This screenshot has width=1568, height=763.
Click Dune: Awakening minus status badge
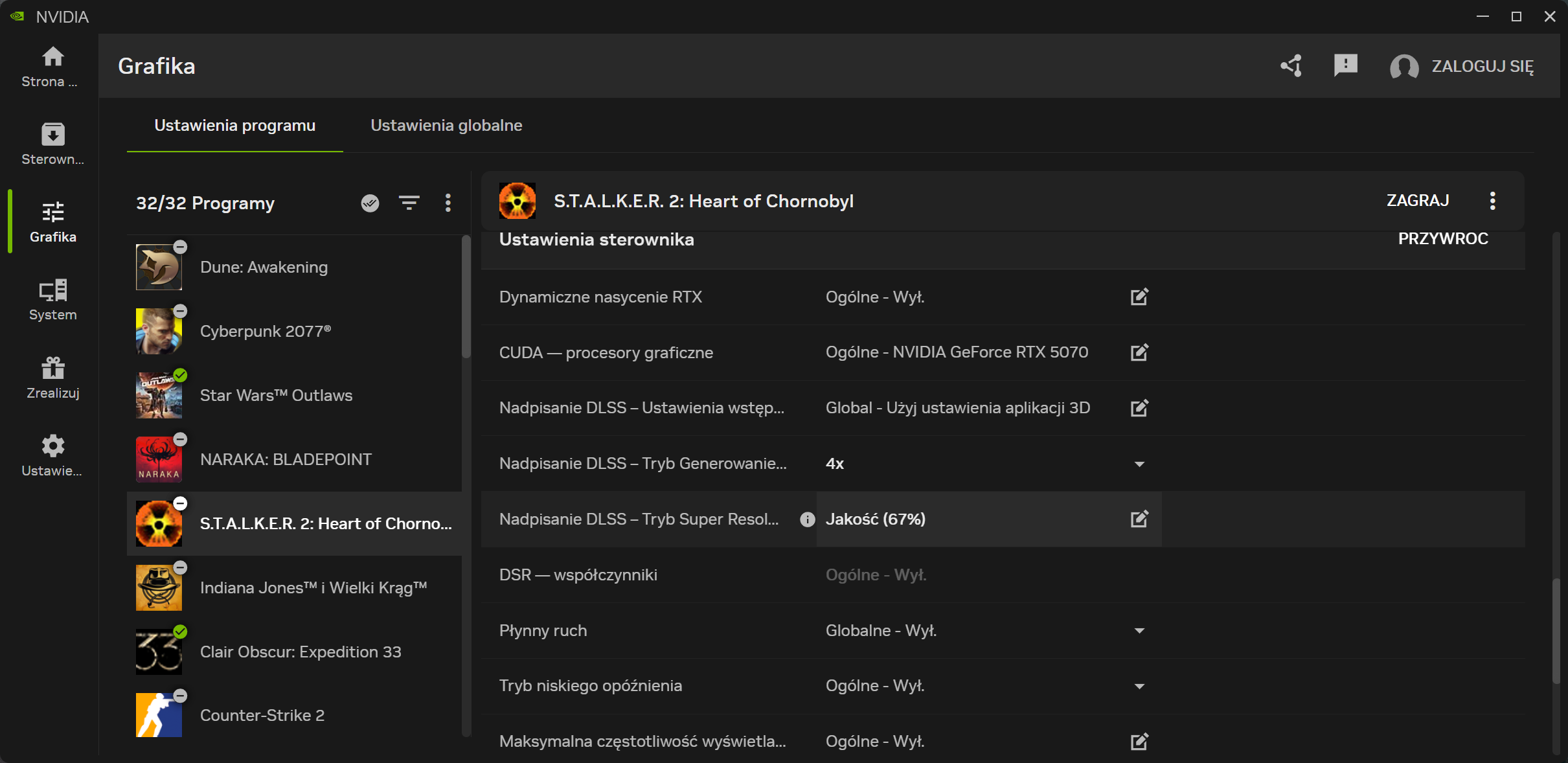tap(181, 247)
